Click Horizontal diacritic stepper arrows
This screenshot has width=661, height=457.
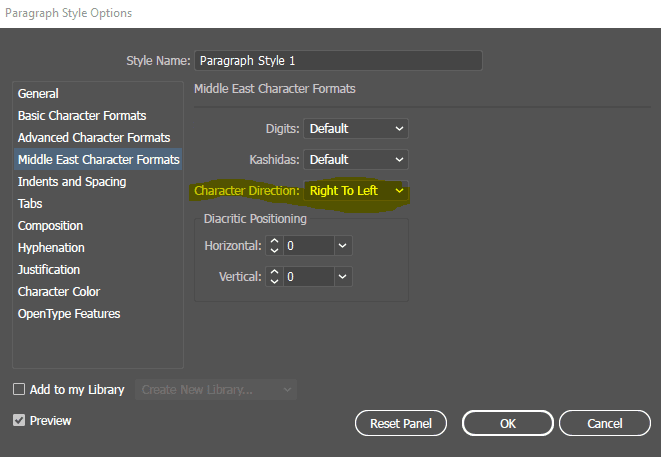[x=275, y=245]
